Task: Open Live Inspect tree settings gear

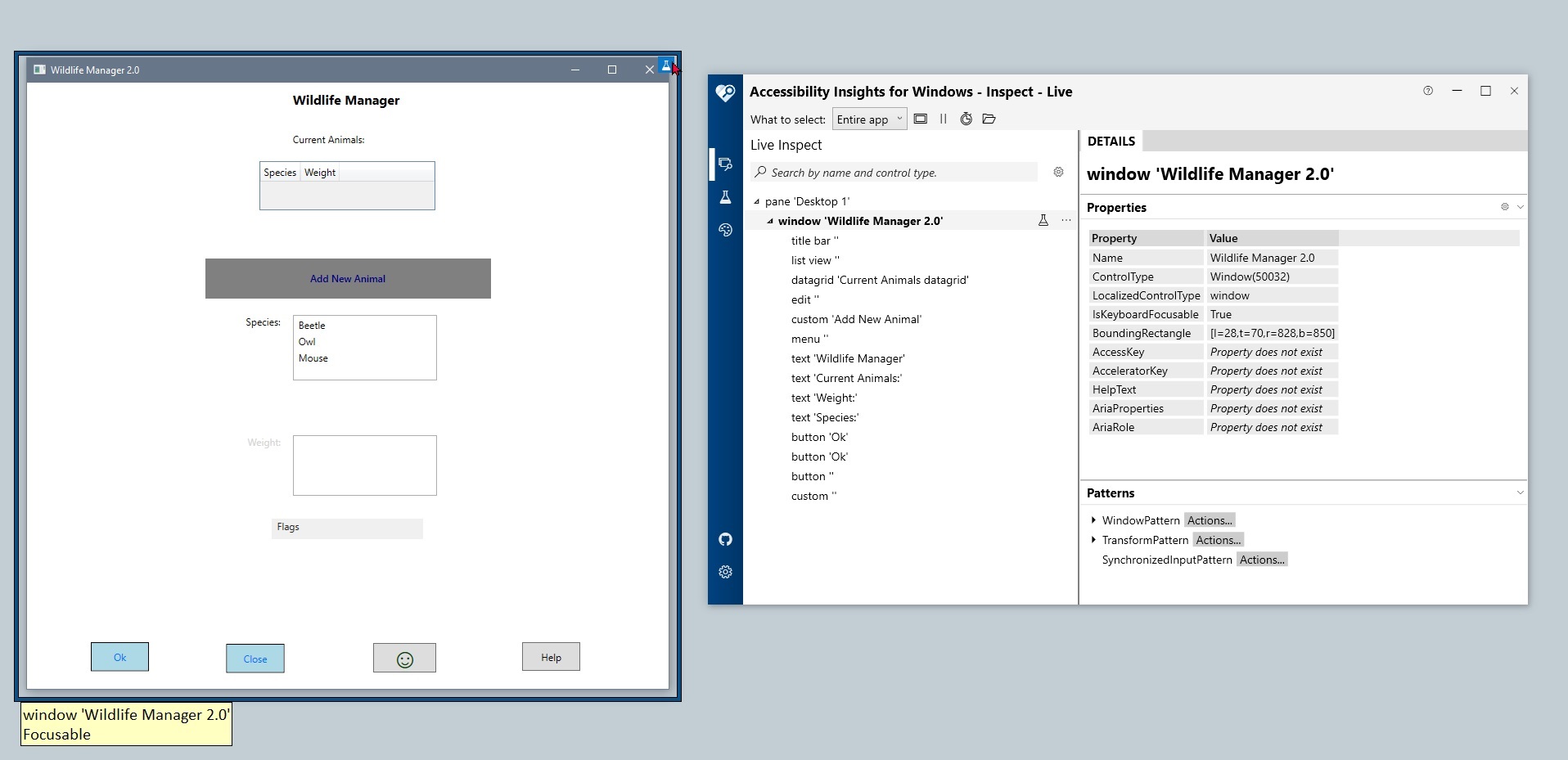Action: 1058,172
